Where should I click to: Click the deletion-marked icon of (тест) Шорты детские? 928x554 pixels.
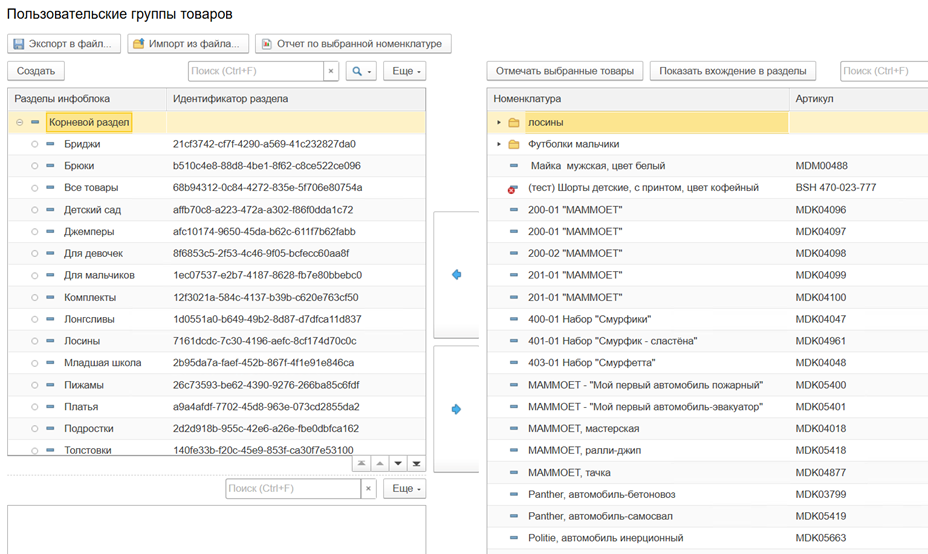513,188
